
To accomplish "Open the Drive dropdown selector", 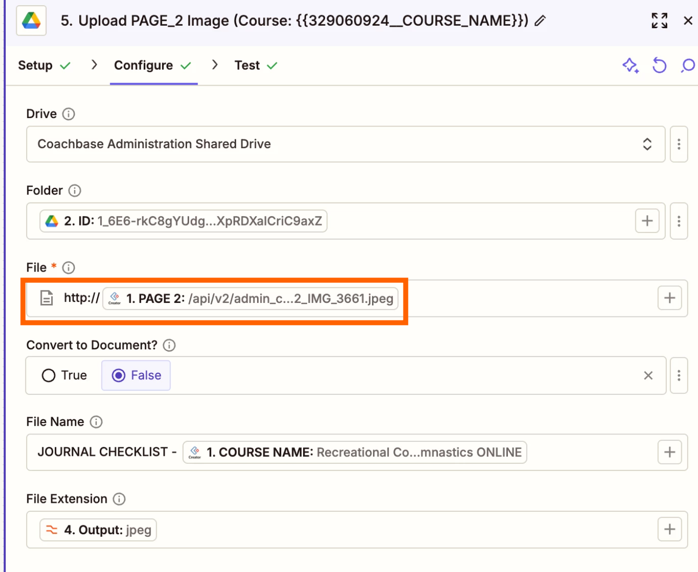I will tap(345, 144).
